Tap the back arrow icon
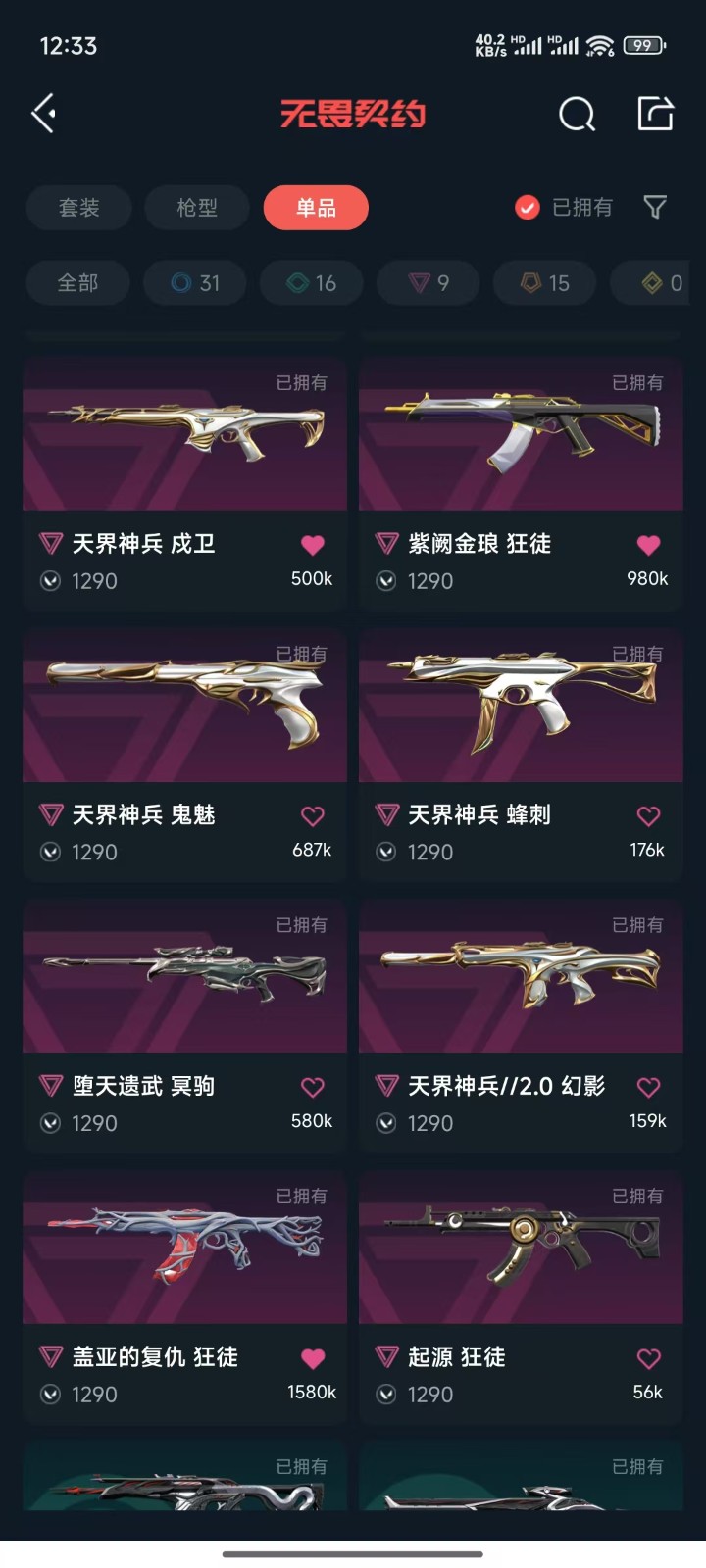 (43, 114)
